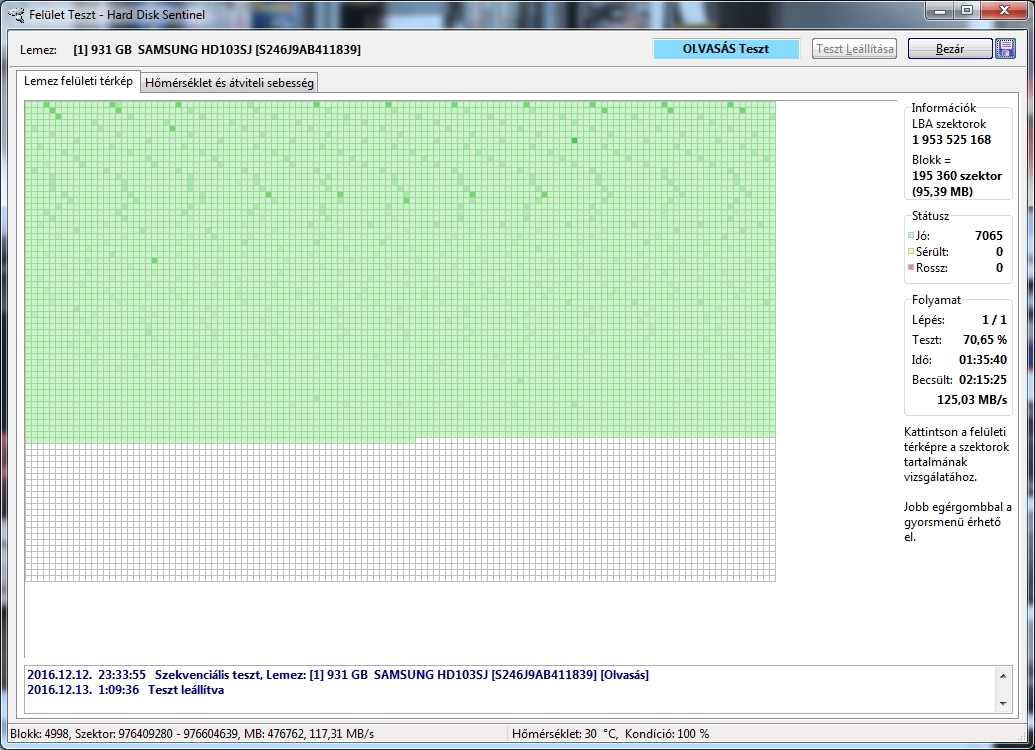Click the save icon next to Bezár
The image size is (1035, 750).
[1005, 48]
